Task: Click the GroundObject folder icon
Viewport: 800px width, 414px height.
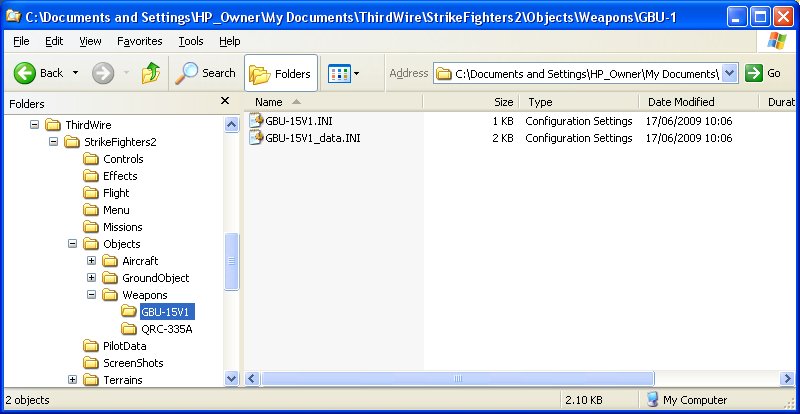Action: click(x=110, y=278)
